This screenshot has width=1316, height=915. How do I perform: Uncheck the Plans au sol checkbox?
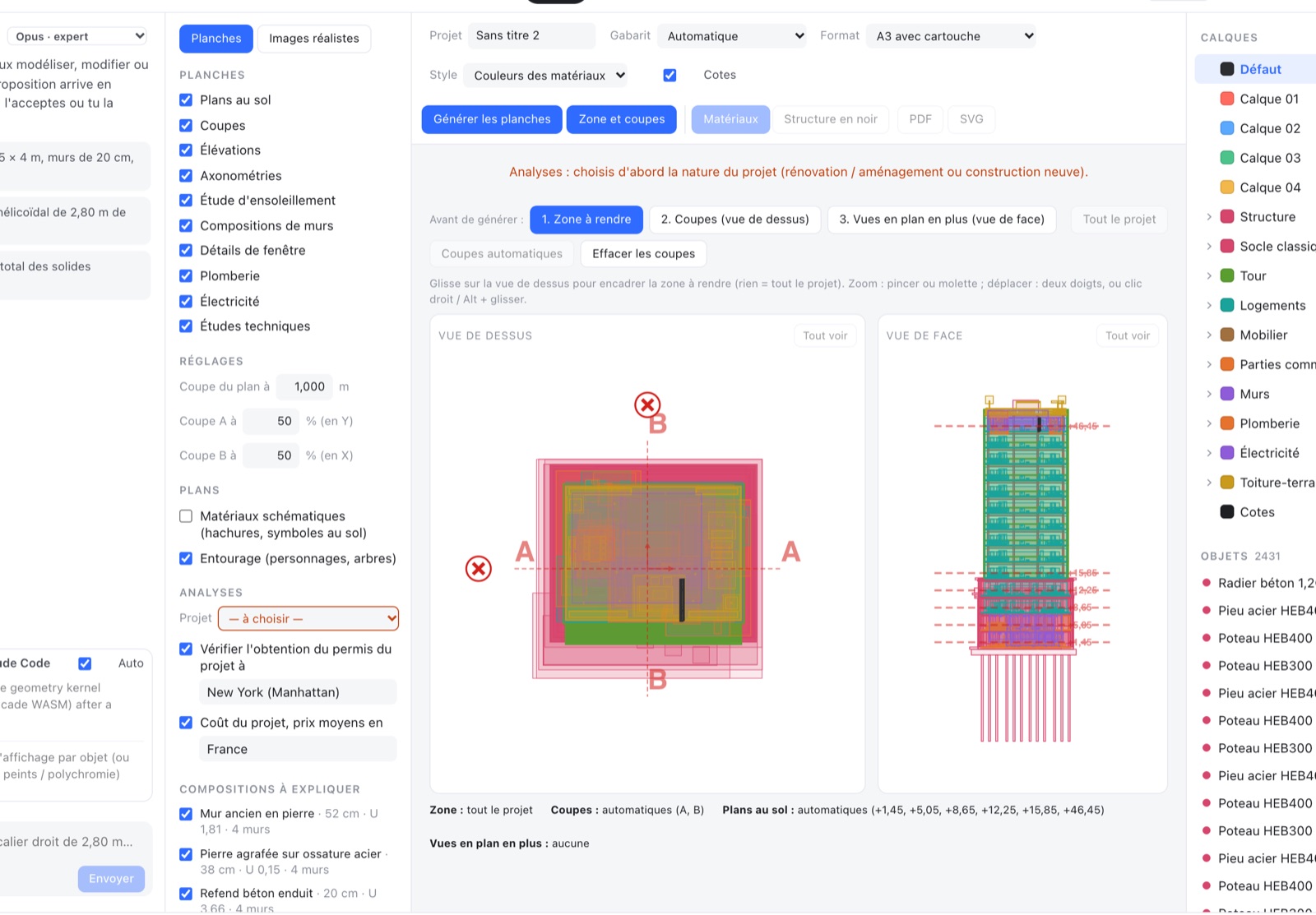[186, 99]
